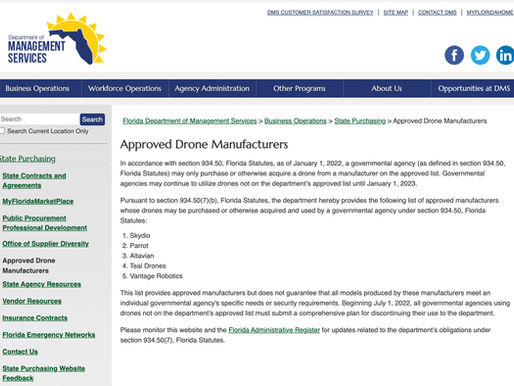
Task: Open State Agency Resources sidebar link
Action: point(42,284)
